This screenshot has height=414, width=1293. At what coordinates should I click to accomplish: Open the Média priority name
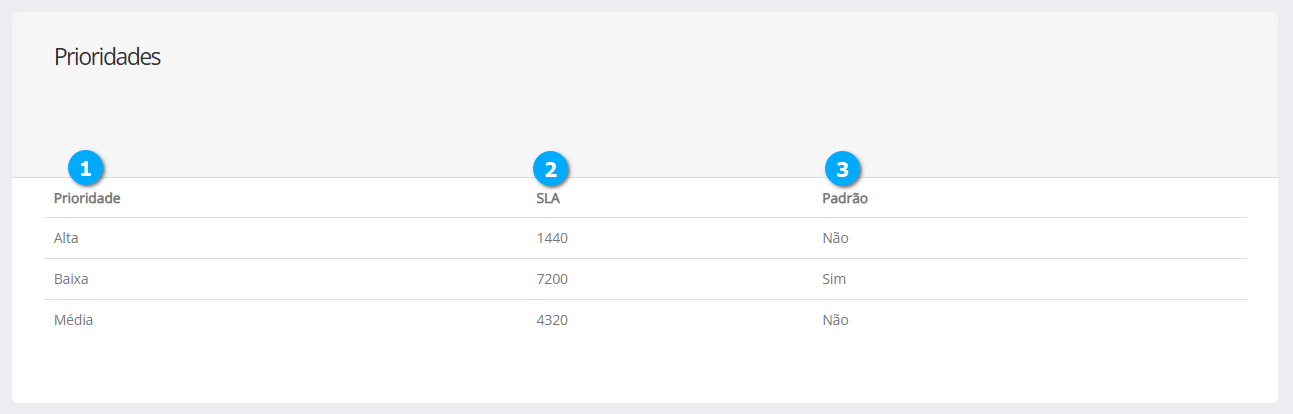73,320
